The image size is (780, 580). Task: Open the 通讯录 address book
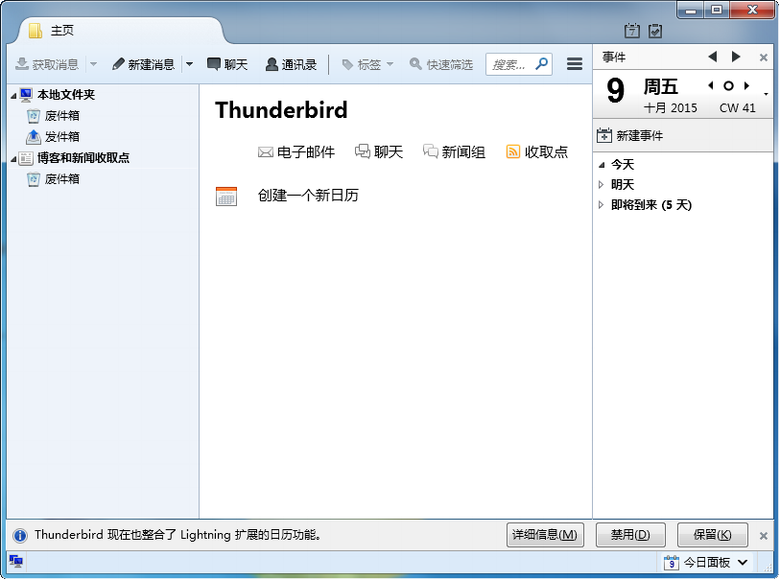(x=291, y=64)
